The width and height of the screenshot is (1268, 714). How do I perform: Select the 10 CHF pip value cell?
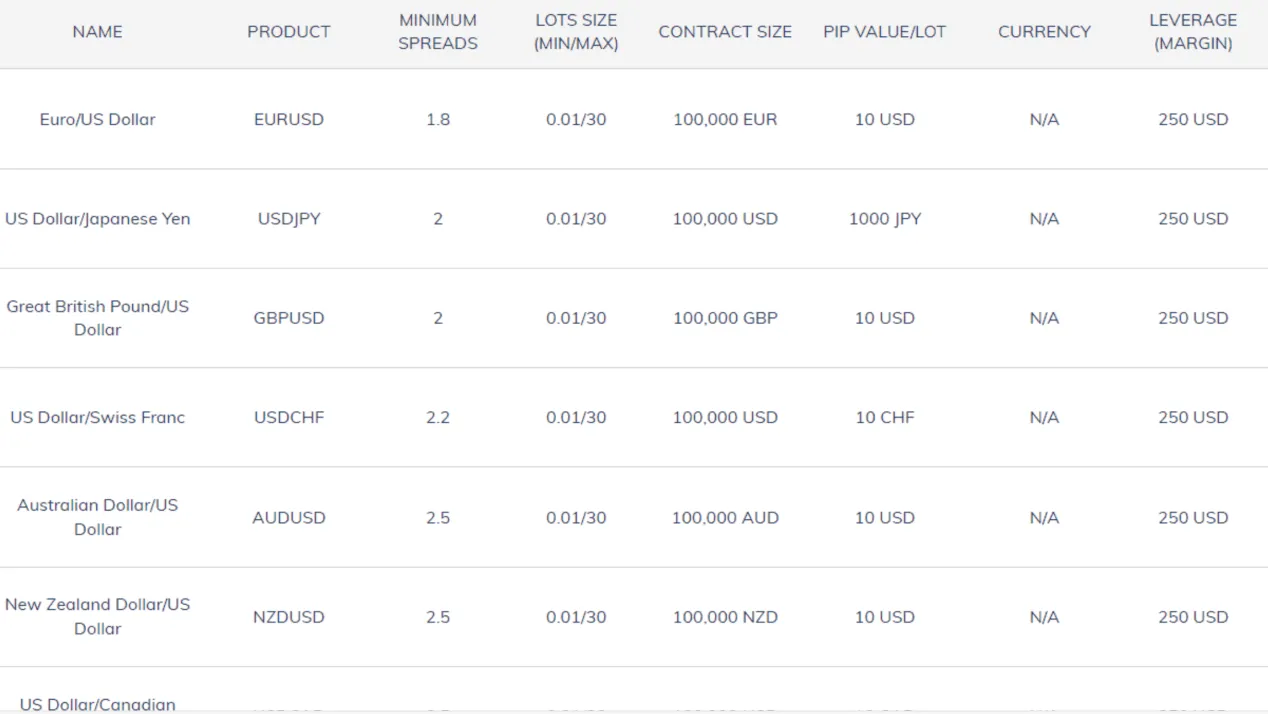885,417
